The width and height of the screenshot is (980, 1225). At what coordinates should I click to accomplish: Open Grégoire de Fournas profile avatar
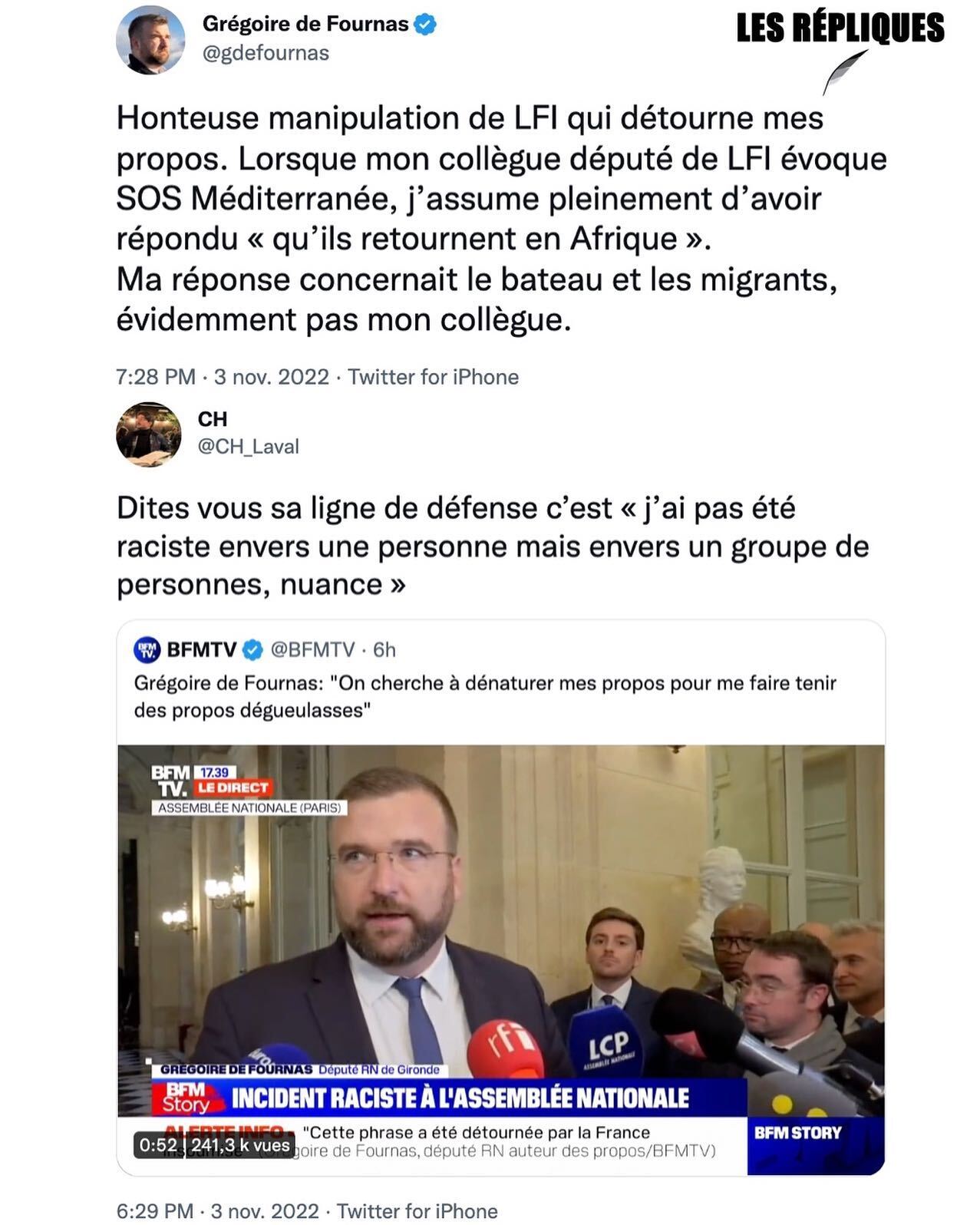click(x=150, y=39)
